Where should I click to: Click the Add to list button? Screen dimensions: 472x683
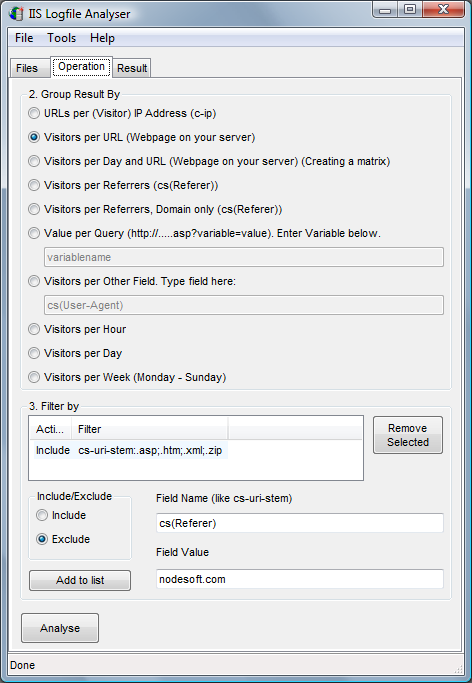pyautogui.click(x=80, y=580)
